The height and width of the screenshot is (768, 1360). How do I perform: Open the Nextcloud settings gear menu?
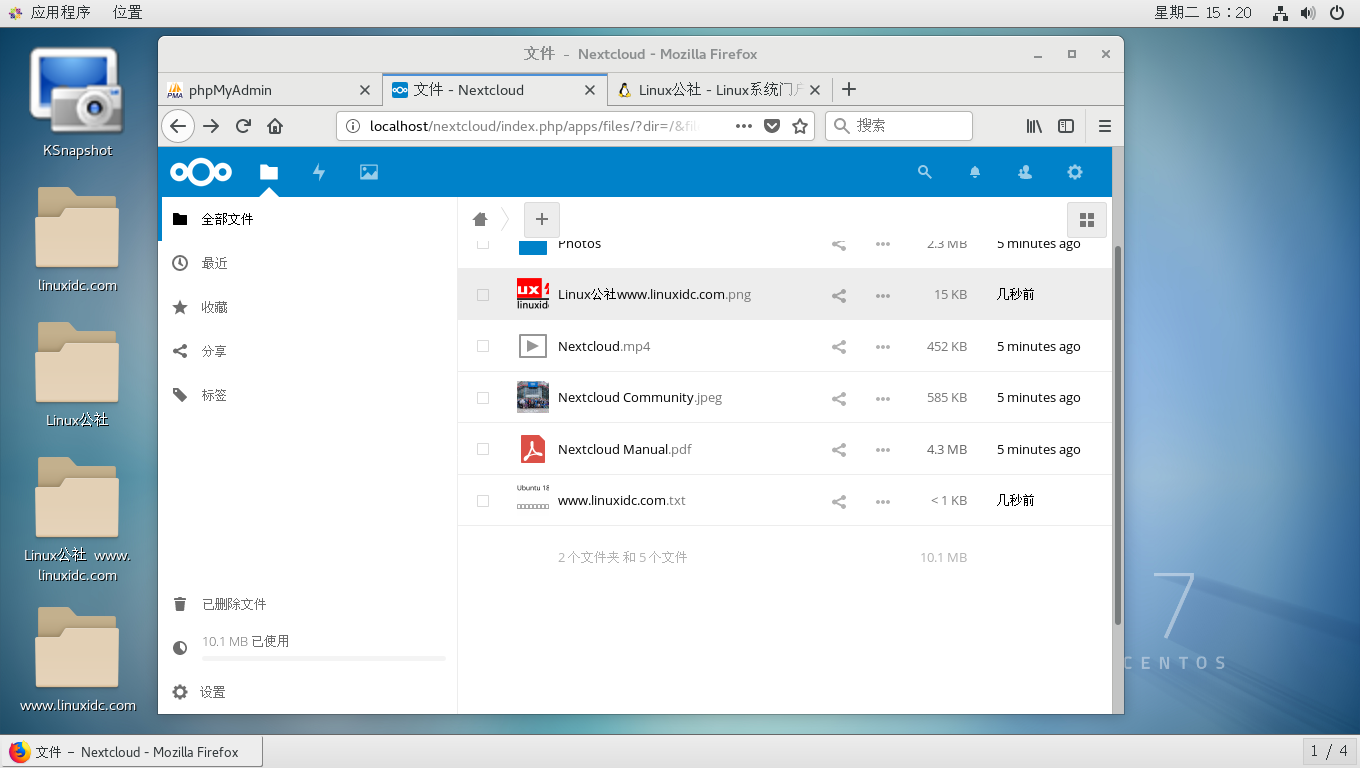tap(1074, 172)
